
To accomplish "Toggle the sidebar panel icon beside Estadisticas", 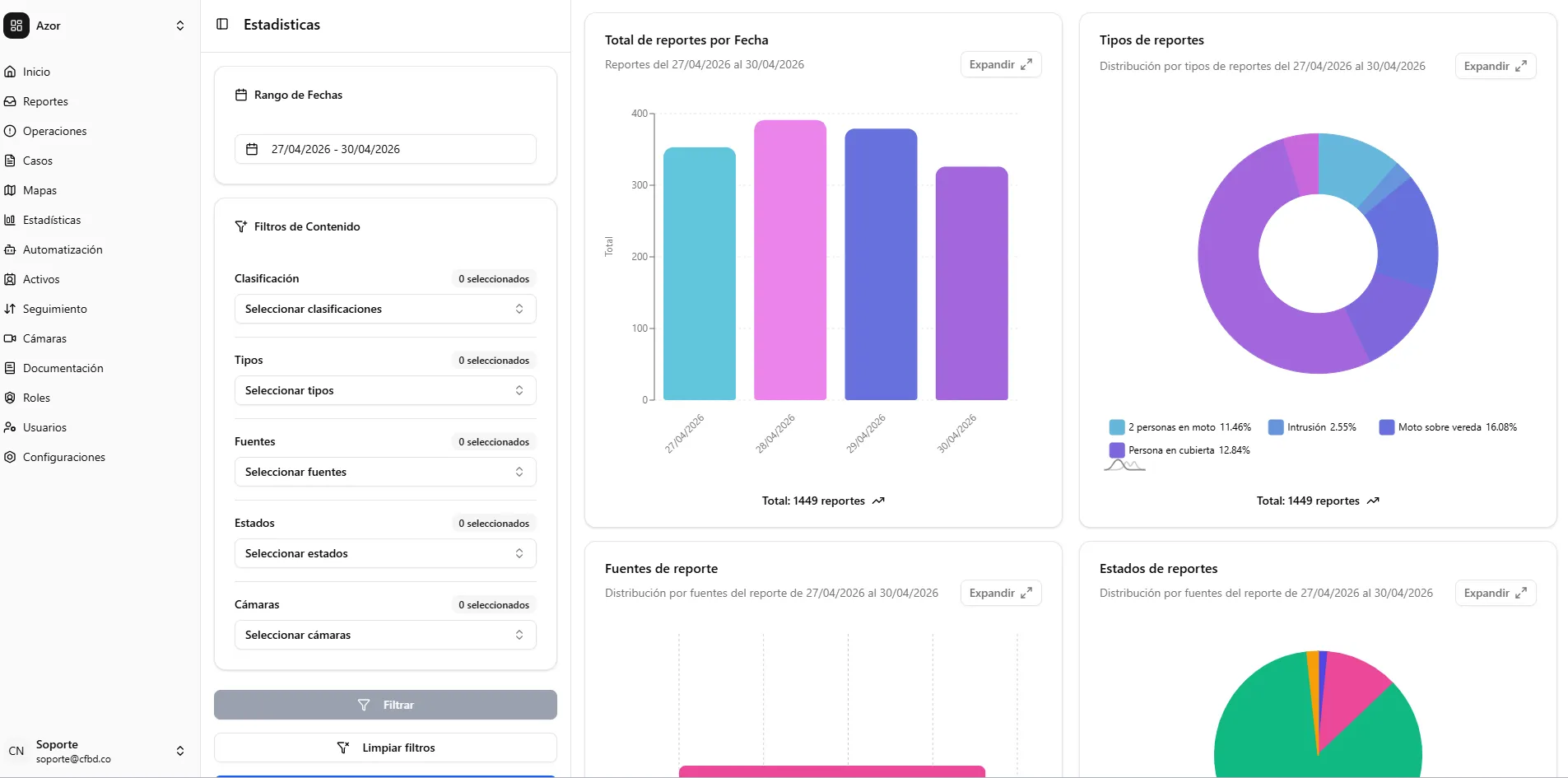I will pos(222,24).
